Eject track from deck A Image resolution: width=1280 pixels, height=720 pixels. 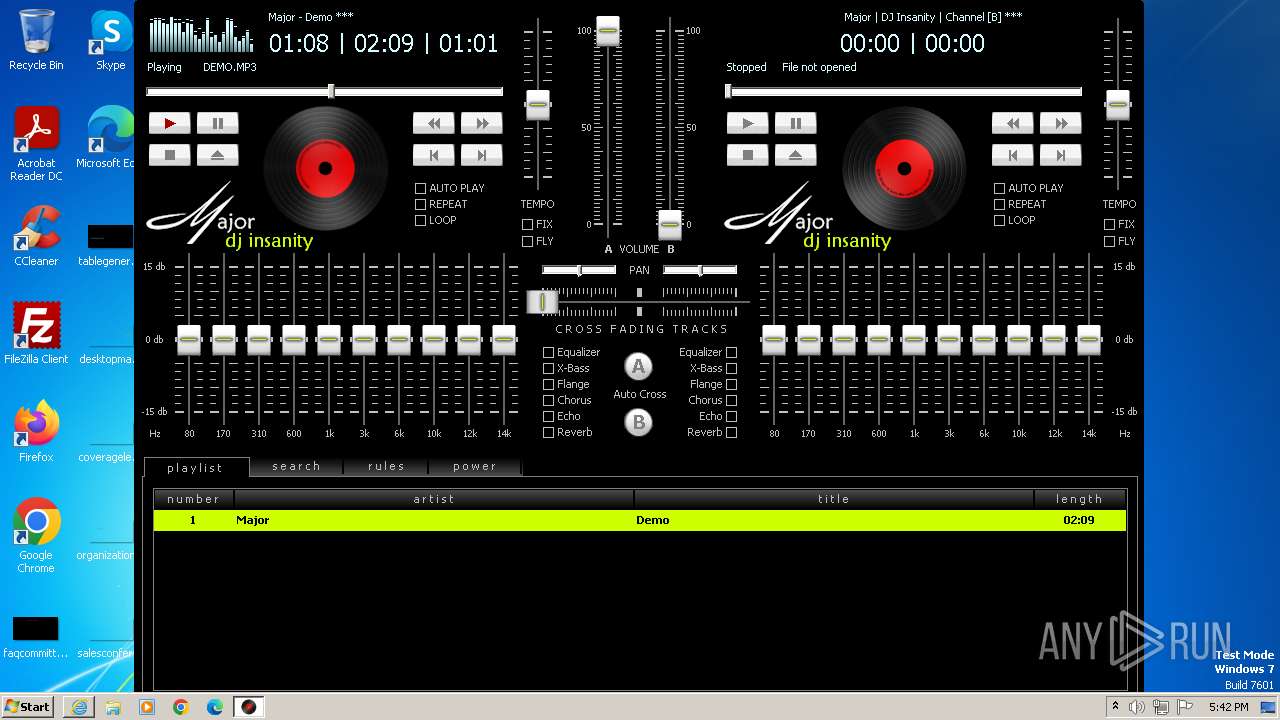[x=217, y=155]
